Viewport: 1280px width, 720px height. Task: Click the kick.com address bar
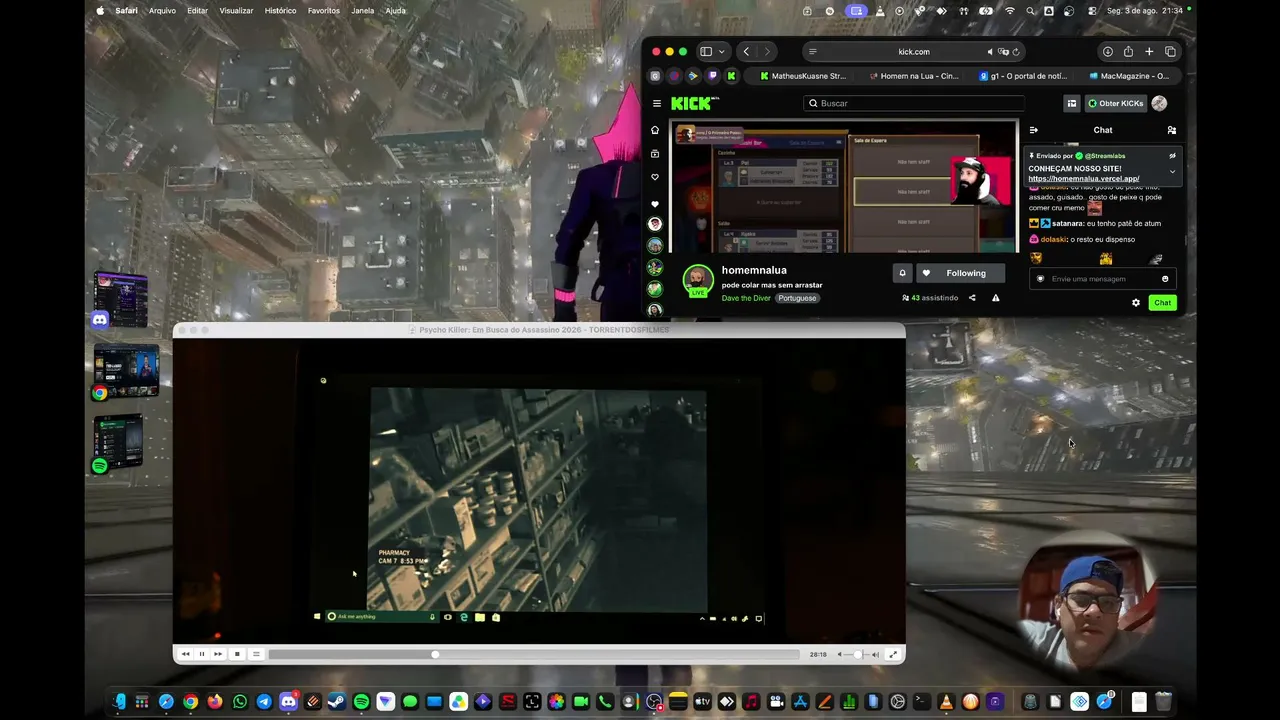(x=913, y=52)
